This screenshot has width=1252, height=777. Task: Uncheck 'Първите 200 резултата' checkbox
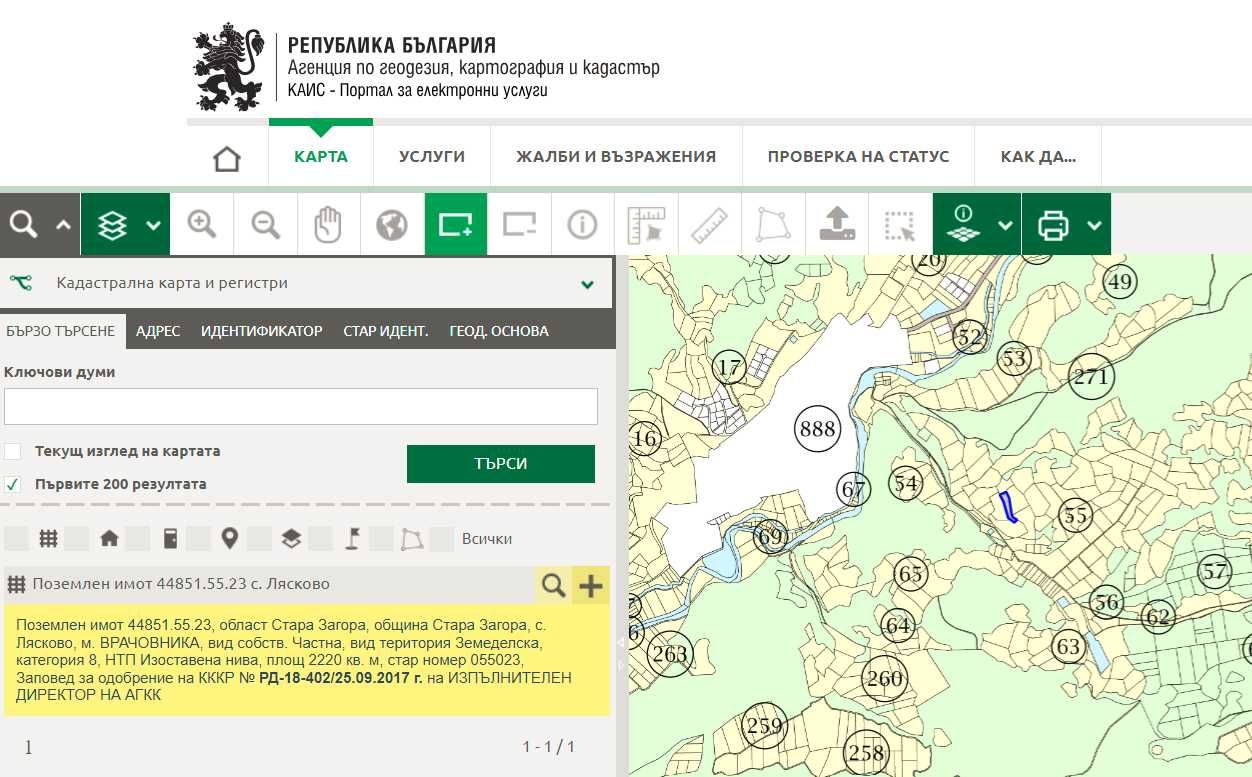pos(13,484)
